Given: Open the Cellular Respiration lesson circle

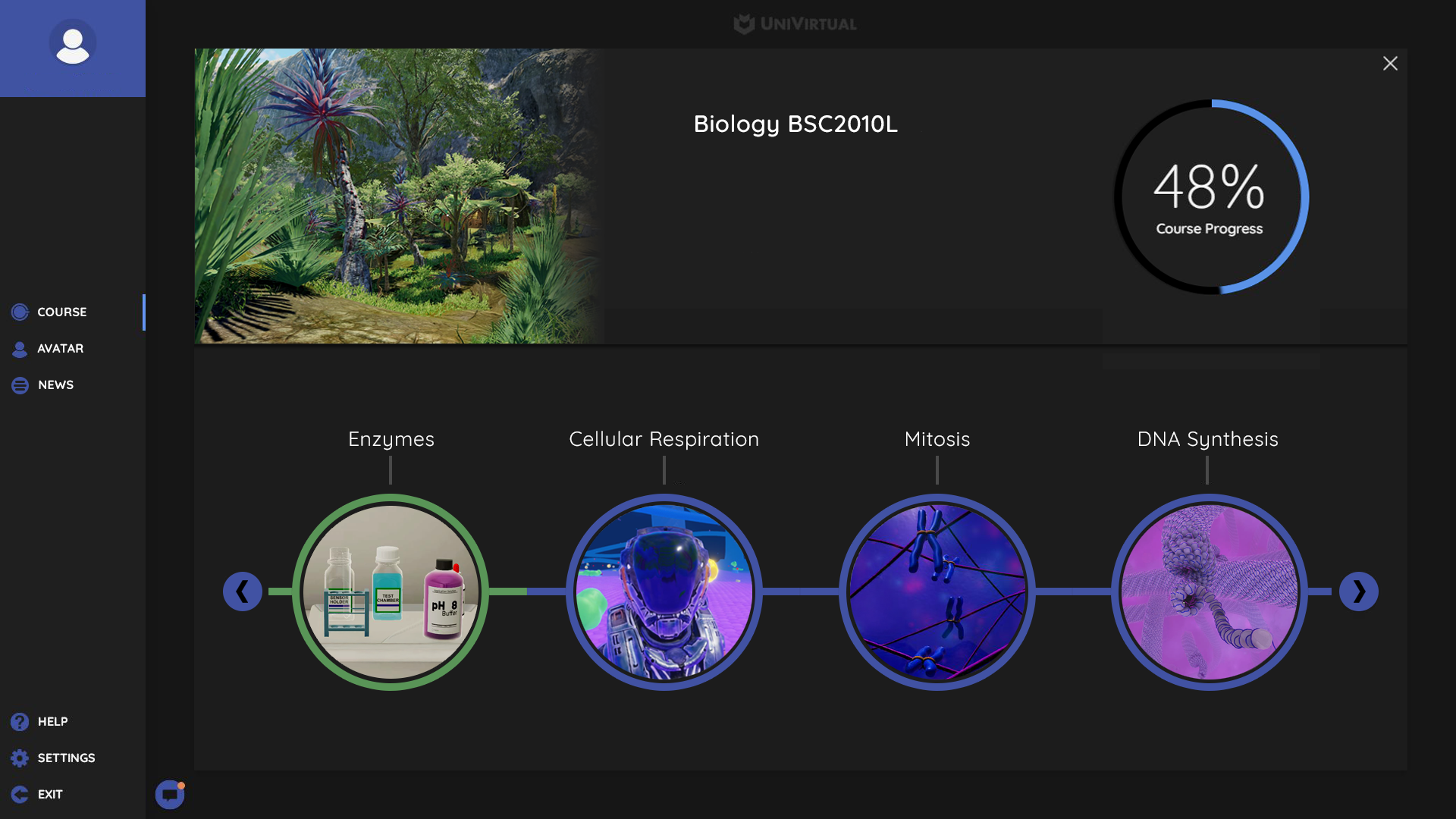Looking at the screenshot, I should point(664,591).
